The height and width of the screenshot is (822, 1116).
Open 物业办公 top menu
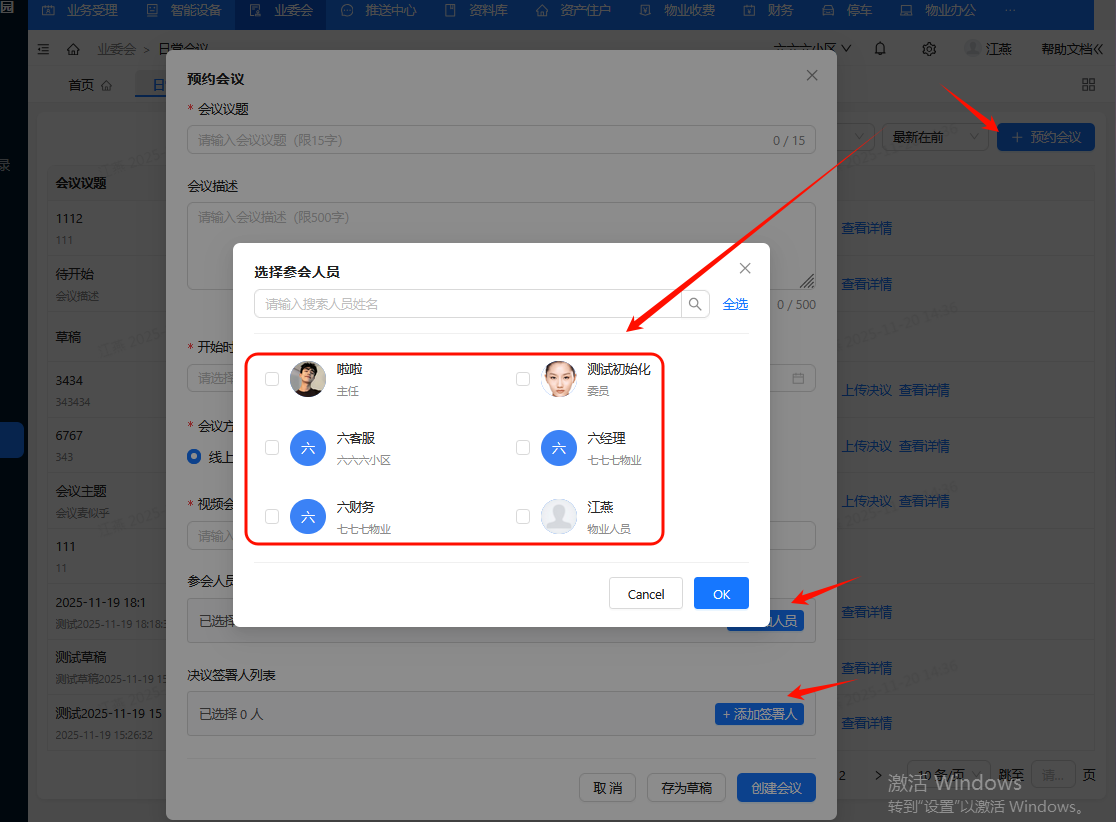[938, 11]
